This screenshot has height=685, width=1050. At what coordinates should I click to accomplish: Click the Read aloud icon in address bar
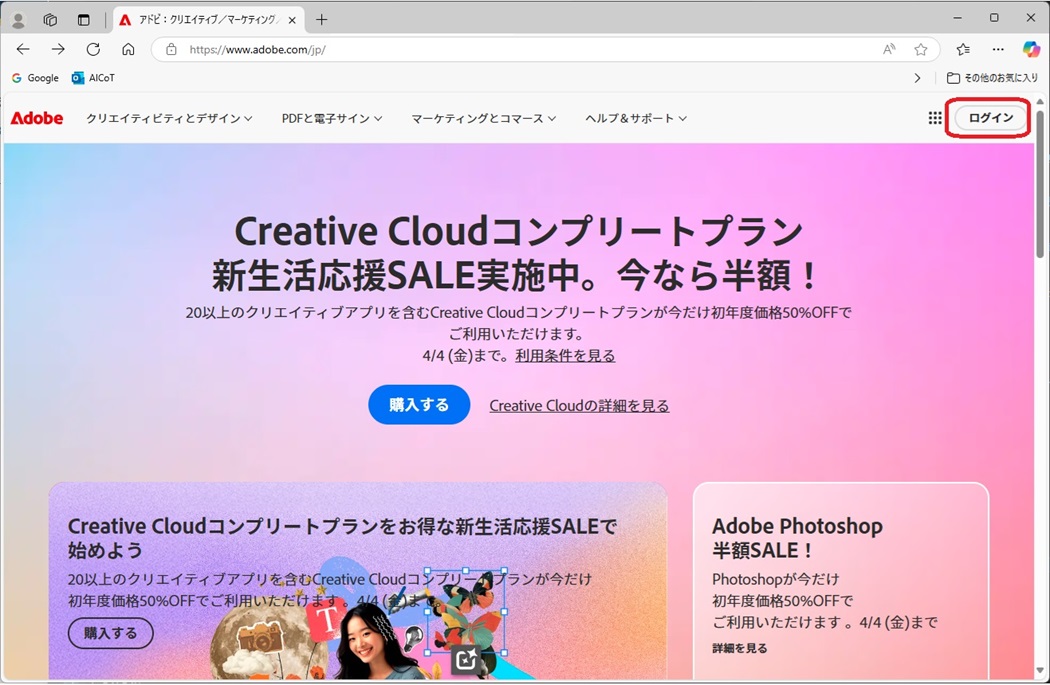click(889, 49)
